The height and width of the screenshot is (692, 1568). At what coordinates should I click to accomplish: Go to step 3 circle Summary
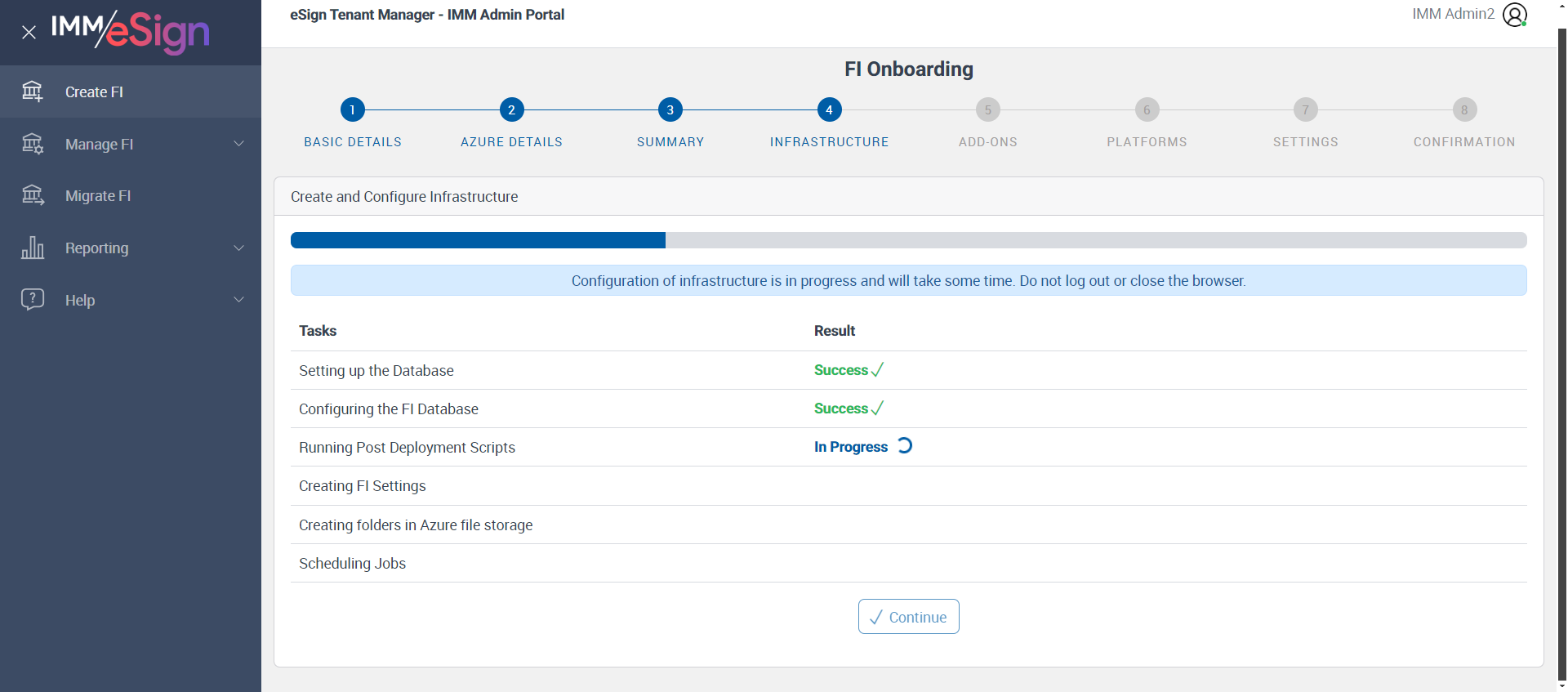click(x=670, y=109)
